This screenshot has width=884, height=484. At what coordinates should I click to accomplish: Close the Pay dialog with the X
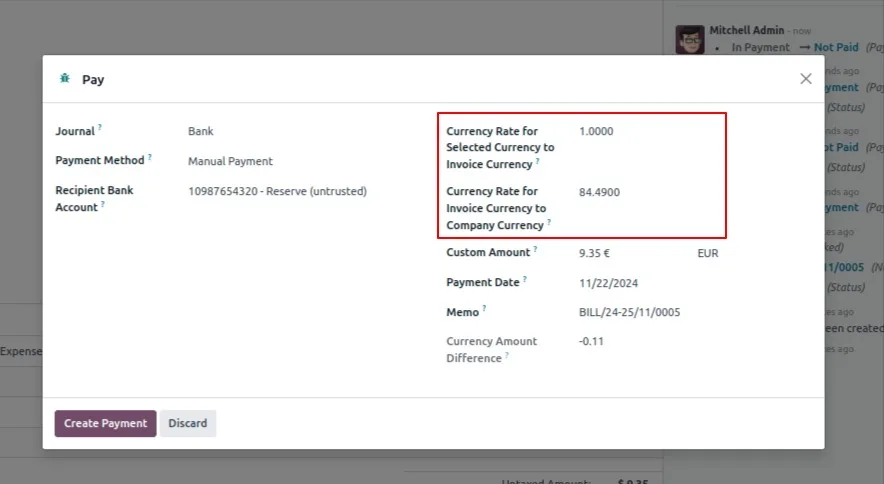point(806,79)
